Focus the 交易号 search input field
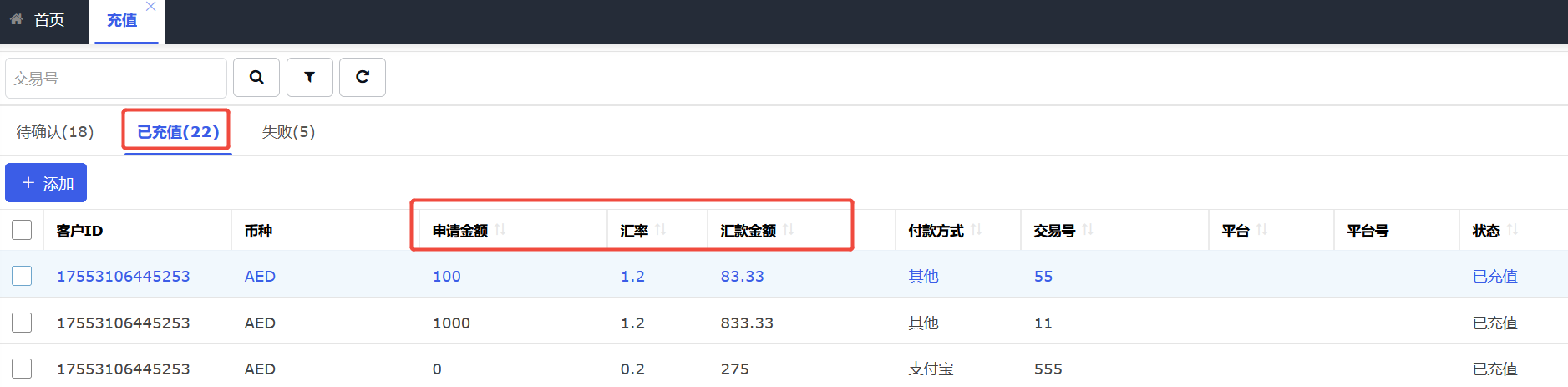Image resolution: width=1568 pixels, height=387 pixels. click(116, 78)
